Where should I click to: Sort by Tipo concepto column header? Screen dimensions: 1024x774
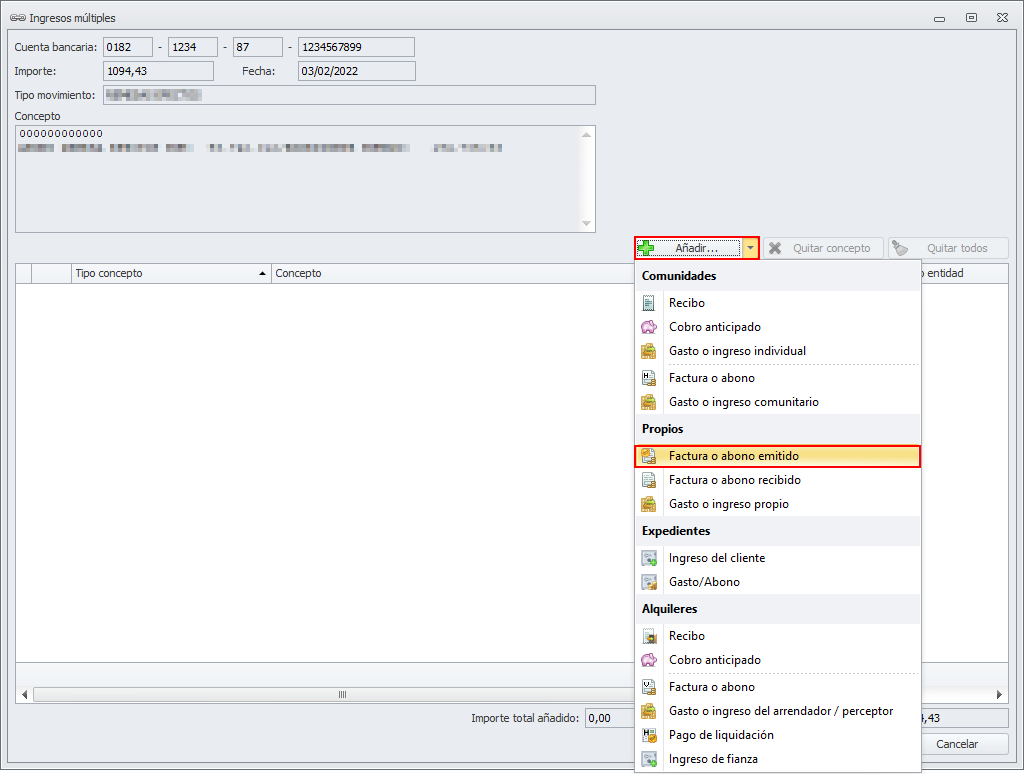tap(171, 274)
